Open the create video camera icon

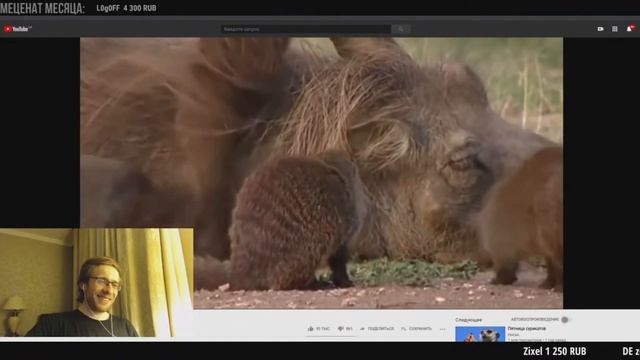tap(600, 29)
